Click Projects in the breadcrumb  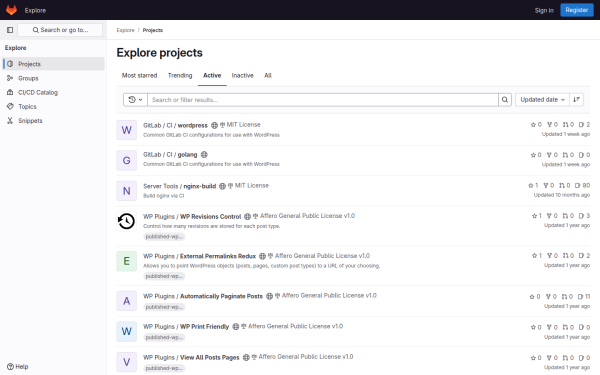153,30
